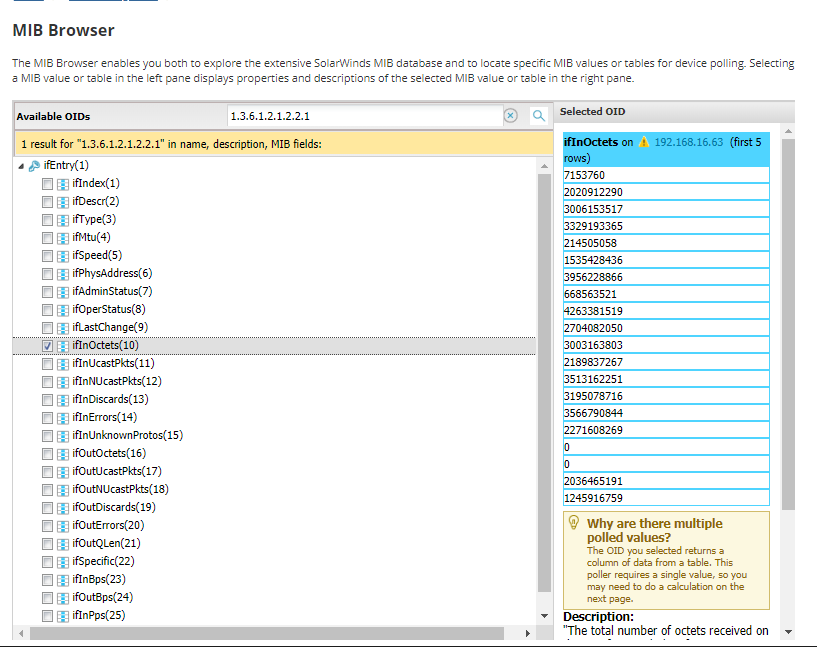Check the ifIndex(1) checkbox
The width and height of the screenshot is (817, 647).
(x=47, y=184)
